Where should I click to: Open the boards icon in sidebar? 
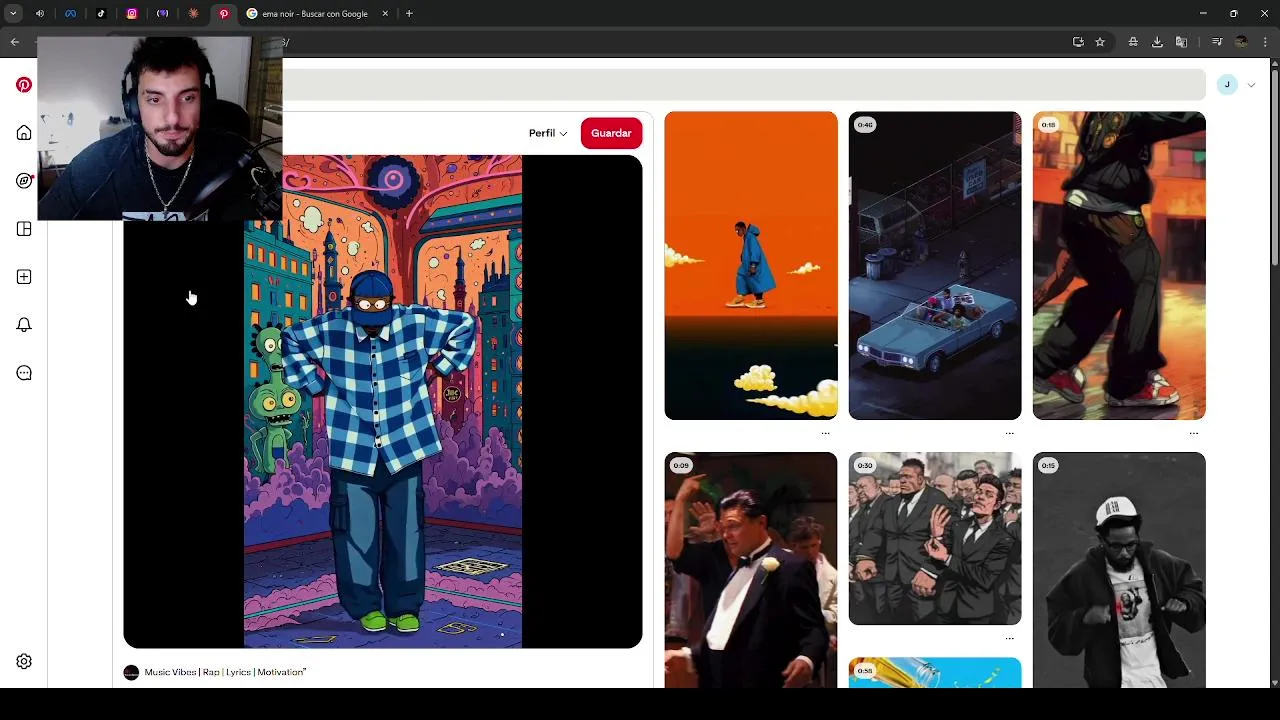coord(24,229)
